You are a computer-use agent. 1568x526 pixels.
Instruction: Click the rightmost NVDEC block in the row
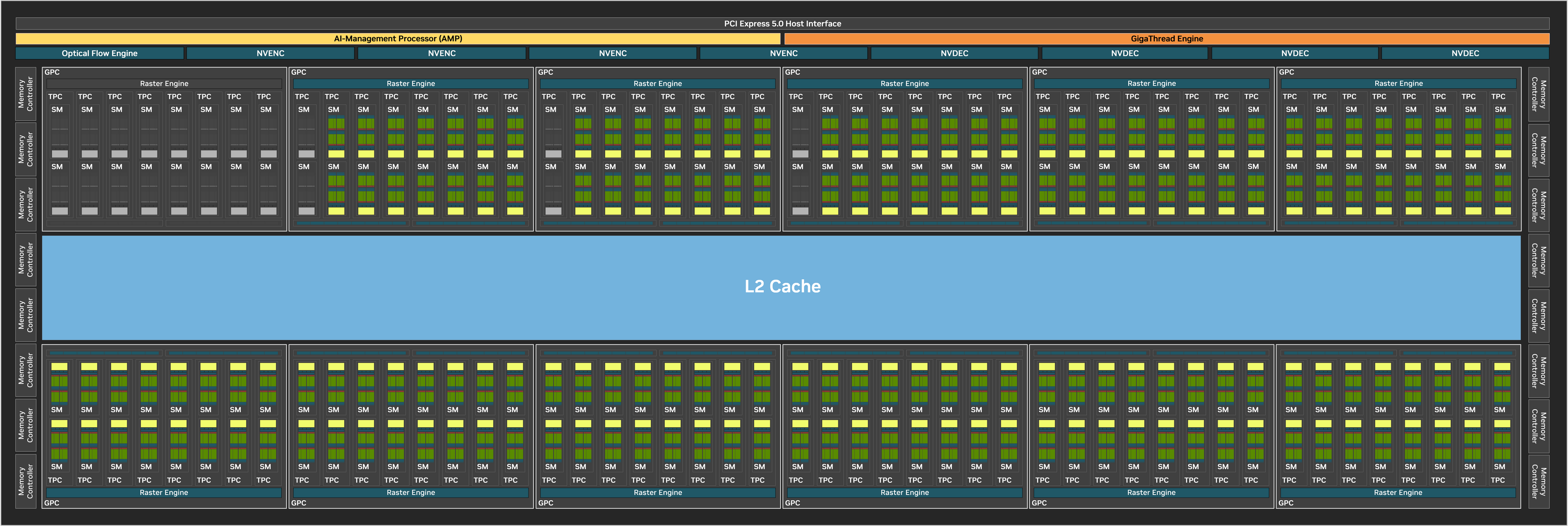pyautogui.click(x=1465, y=53)
